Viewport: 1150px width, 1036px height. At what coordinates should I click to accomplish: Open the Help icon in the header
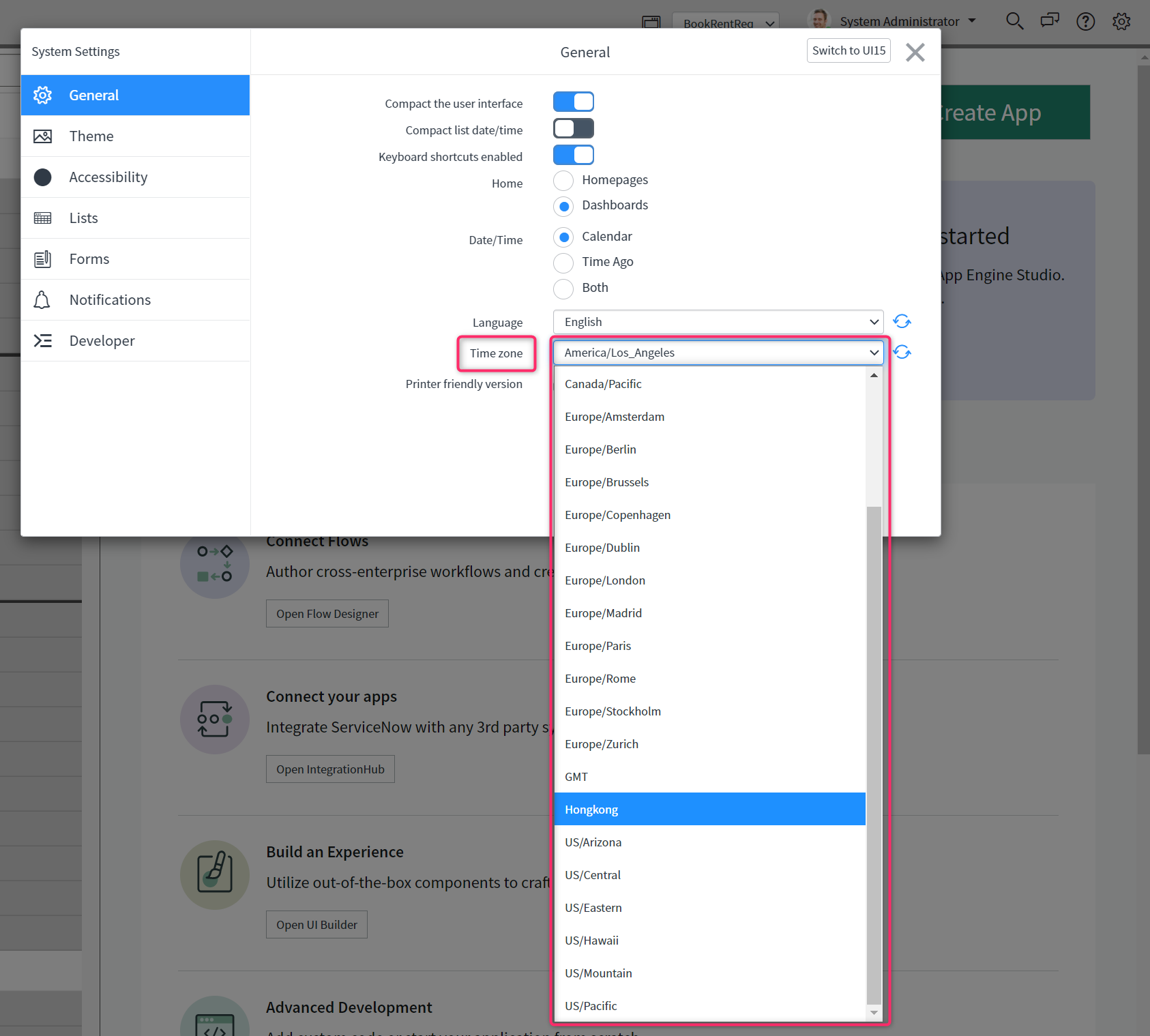coord(1085,21)
